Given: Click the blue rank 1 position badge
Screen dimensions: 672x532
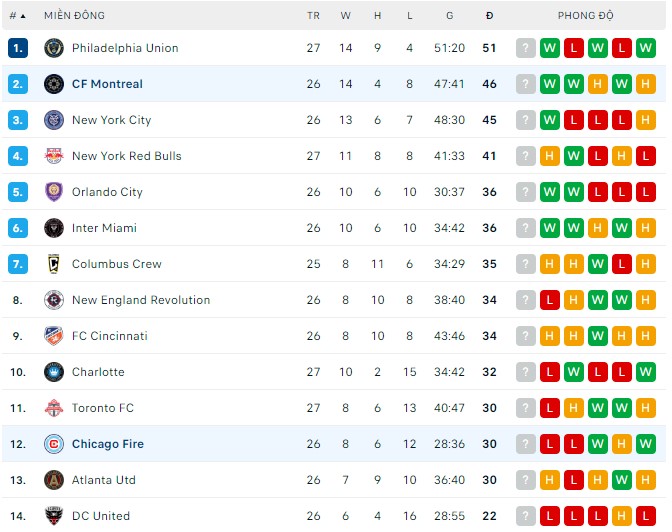Looking at the screenshot, I should tap(18, 48).
